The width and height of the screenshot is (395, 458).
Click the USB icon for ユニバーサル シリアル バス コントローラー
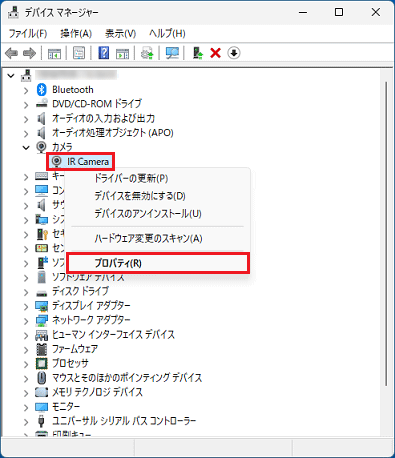tap(41, 421)
